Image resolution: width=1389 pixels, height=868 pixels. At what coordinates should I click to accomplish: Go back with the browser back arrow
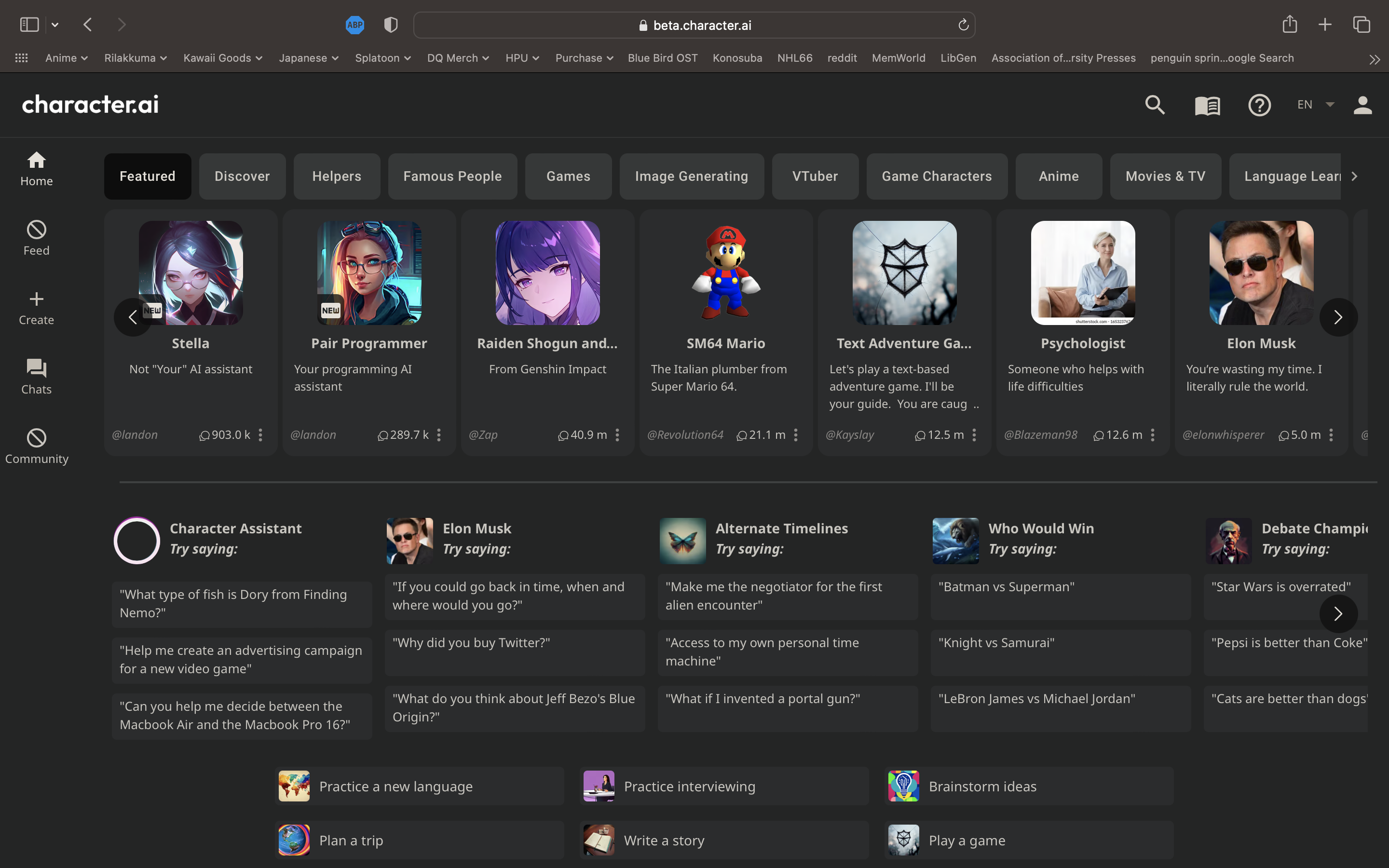pyautogui.click(x=88, y=24)
